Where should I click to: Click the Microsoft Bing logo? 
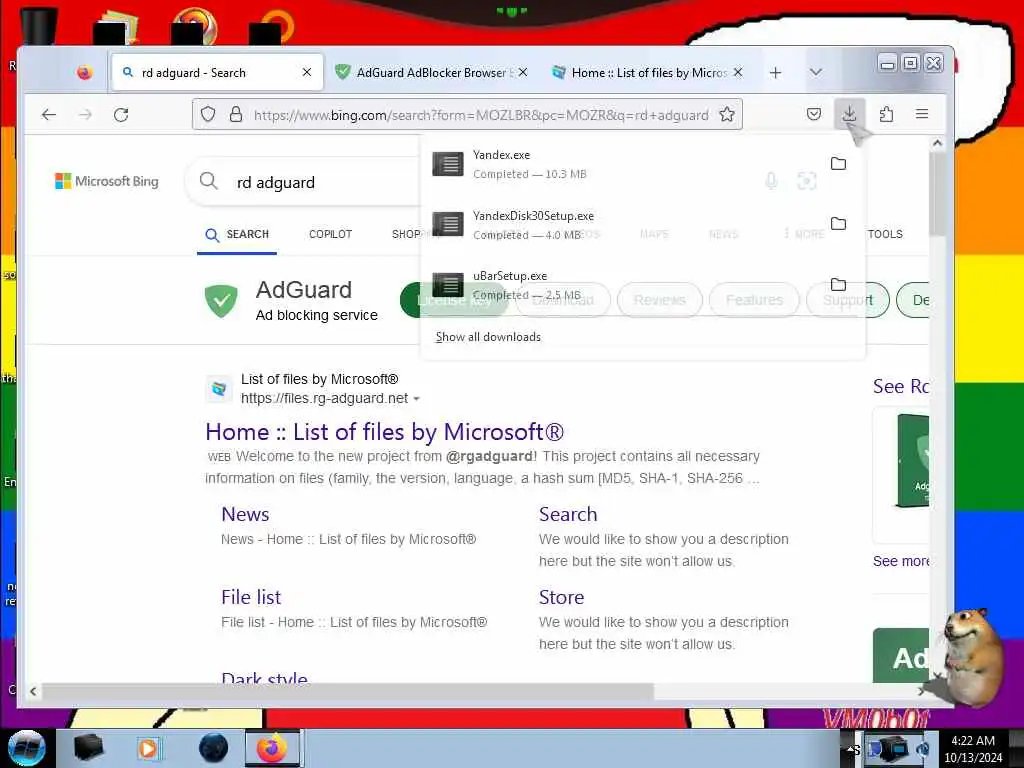click(x=107, y=181)
